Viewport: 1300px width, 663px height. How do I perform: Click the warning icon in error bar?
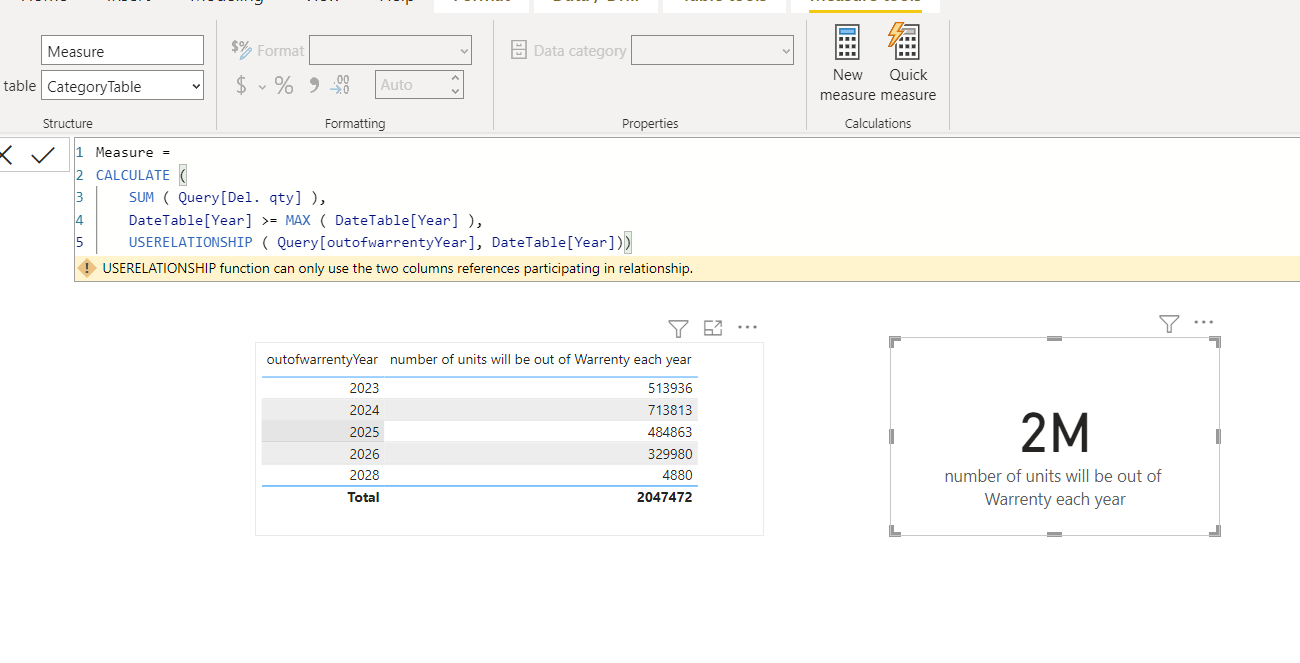tap(88, 268)
